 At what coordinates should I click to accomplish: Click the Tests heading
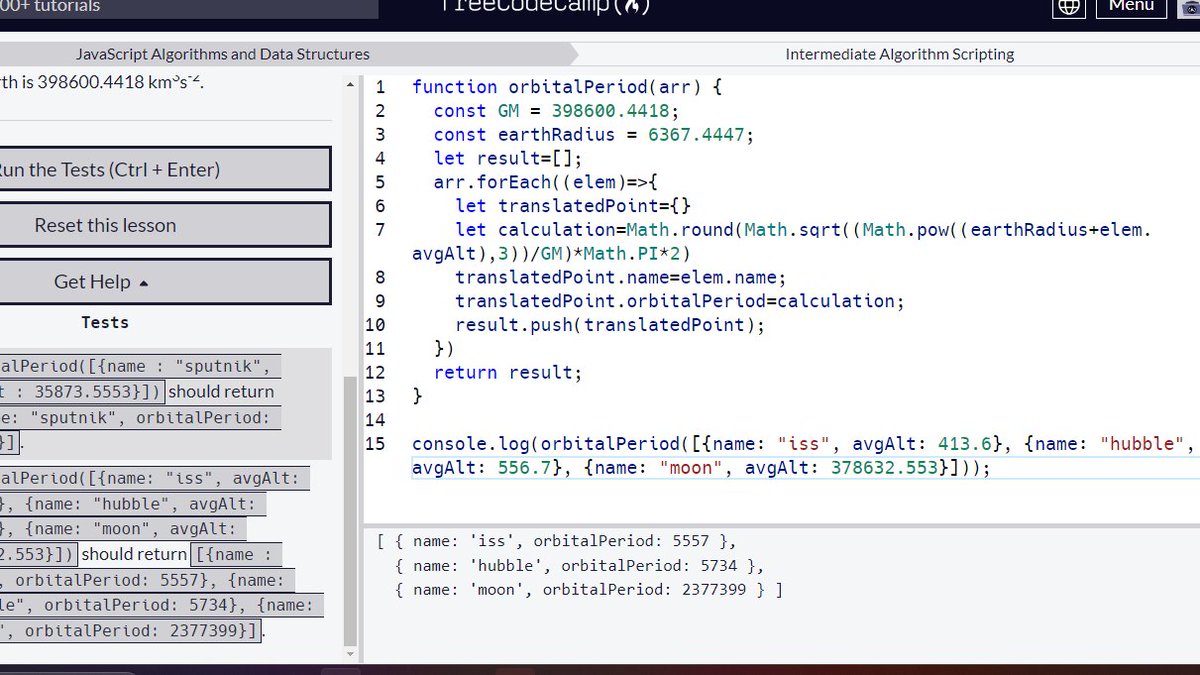tap(105, 322)
